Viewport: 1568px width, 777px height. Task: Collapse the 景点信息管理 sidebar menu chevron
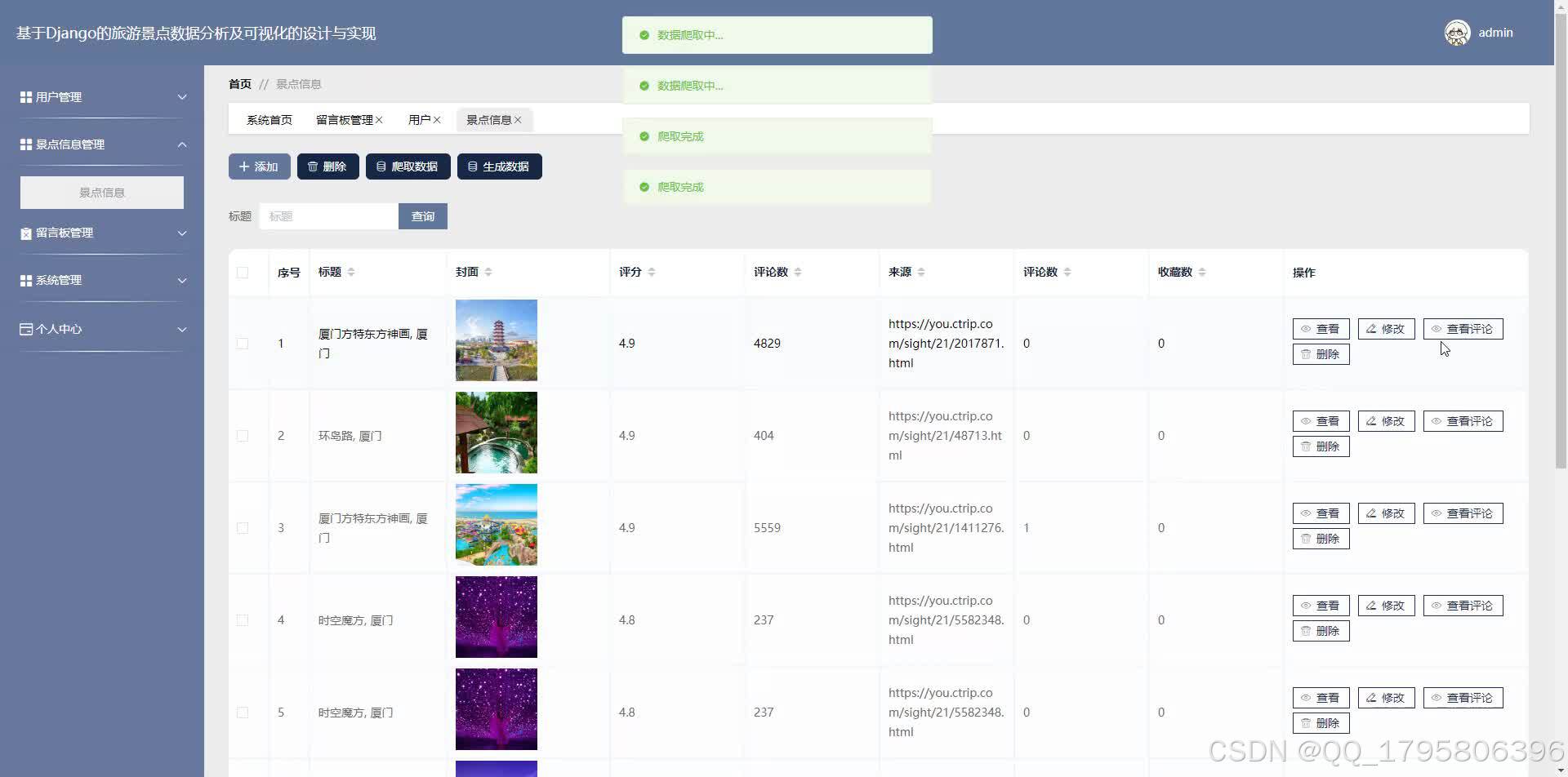point(182,144)
